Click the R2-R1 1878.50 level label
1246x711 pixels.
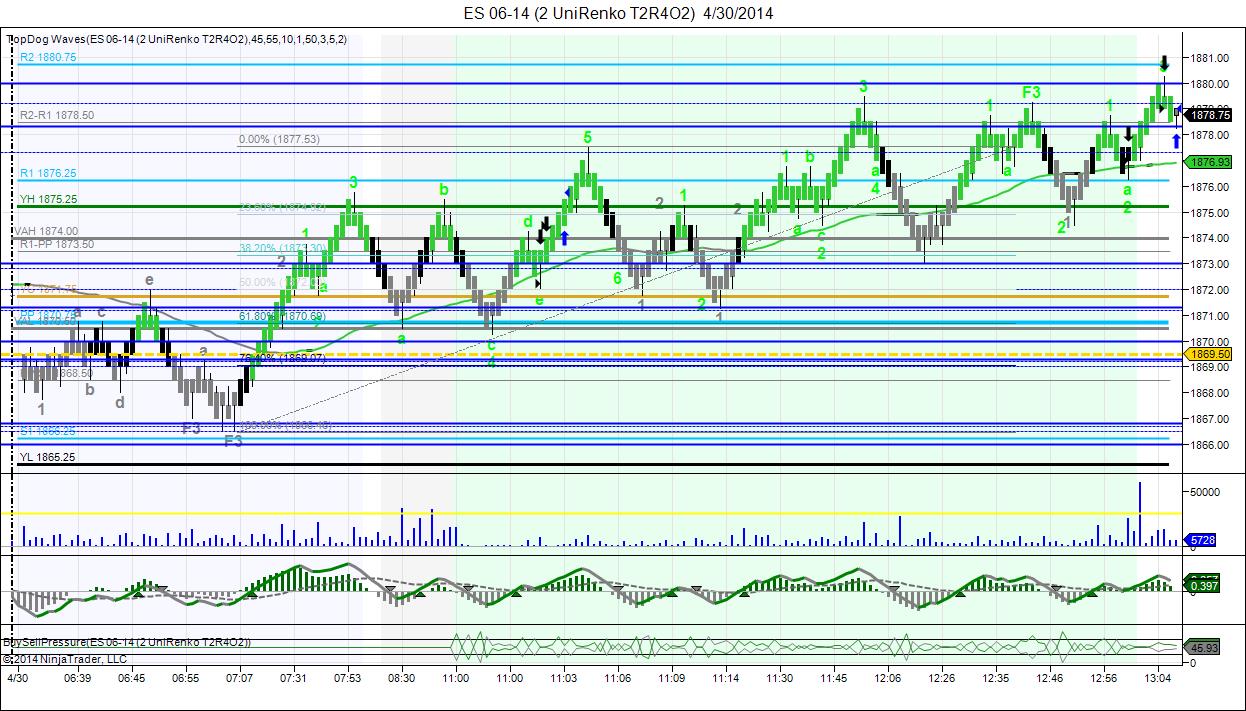[57, 115]
